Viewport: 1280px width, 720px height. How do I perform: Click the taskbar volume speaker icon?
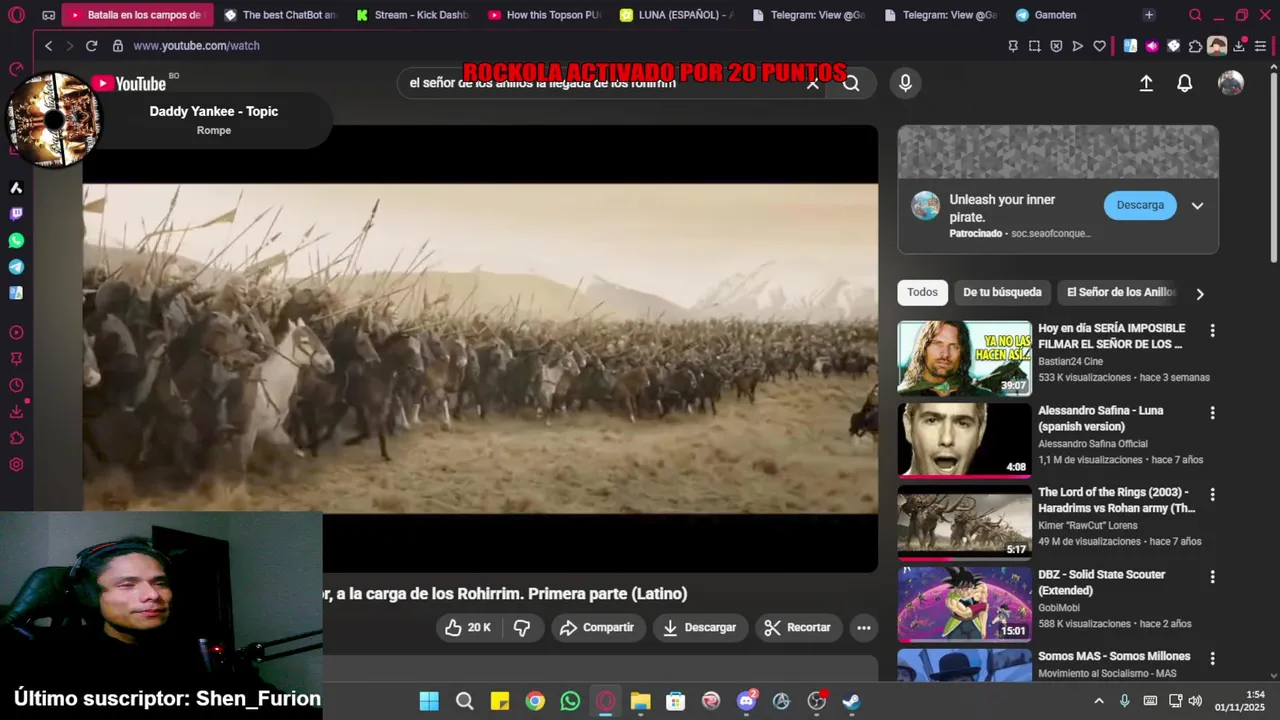tap(1195, 701)
